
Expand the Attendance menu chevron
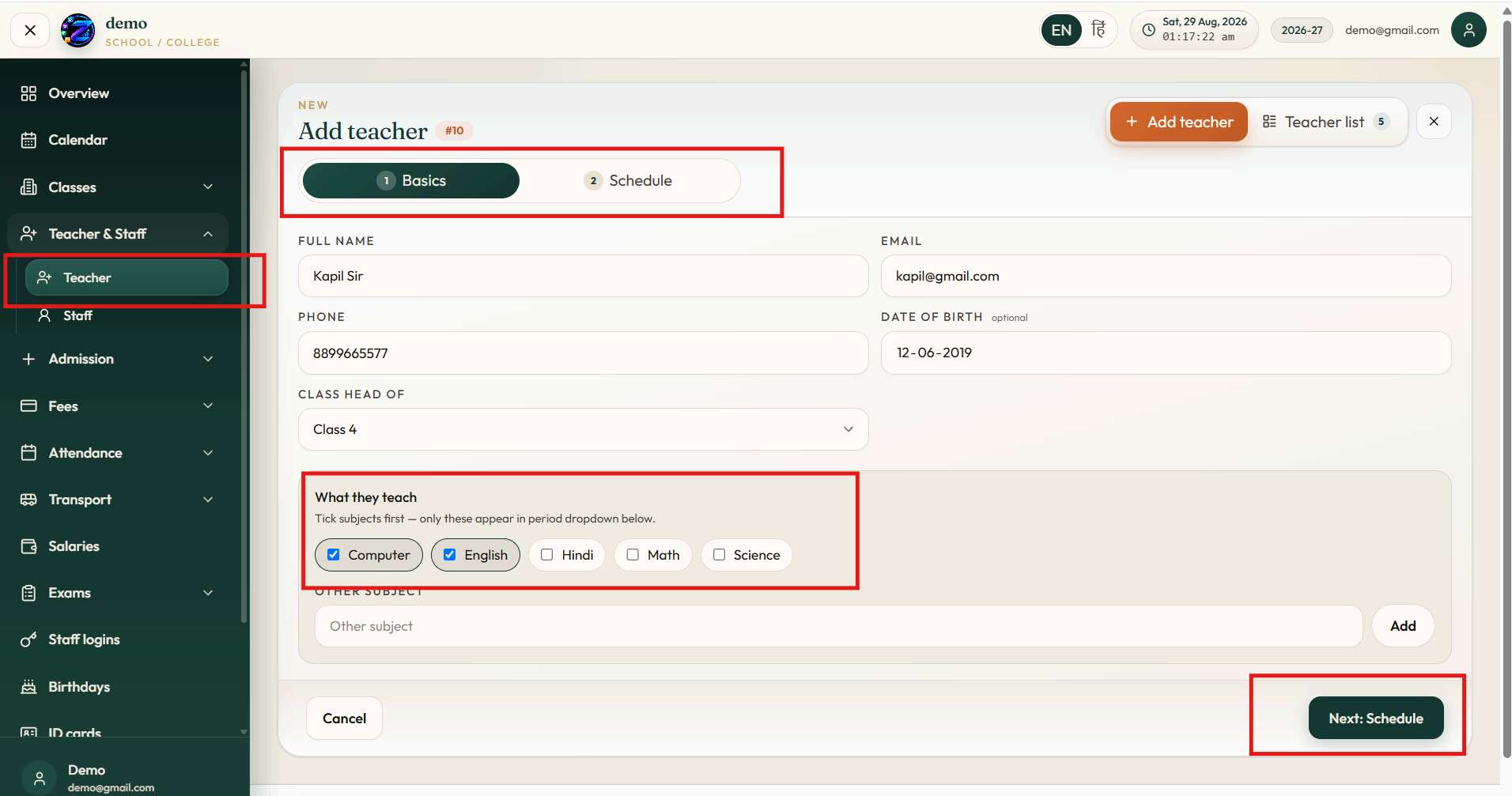click(x=208, y=453)
